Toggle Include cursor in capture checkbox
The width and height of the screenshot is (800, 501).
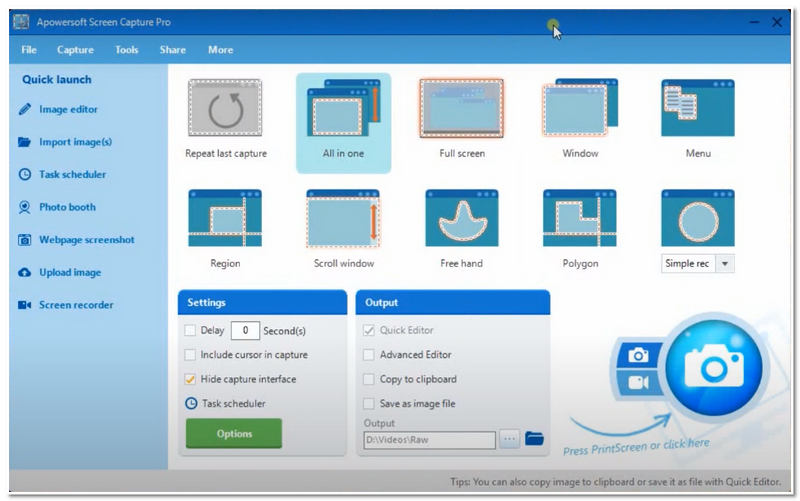click(x=191, y=355)
